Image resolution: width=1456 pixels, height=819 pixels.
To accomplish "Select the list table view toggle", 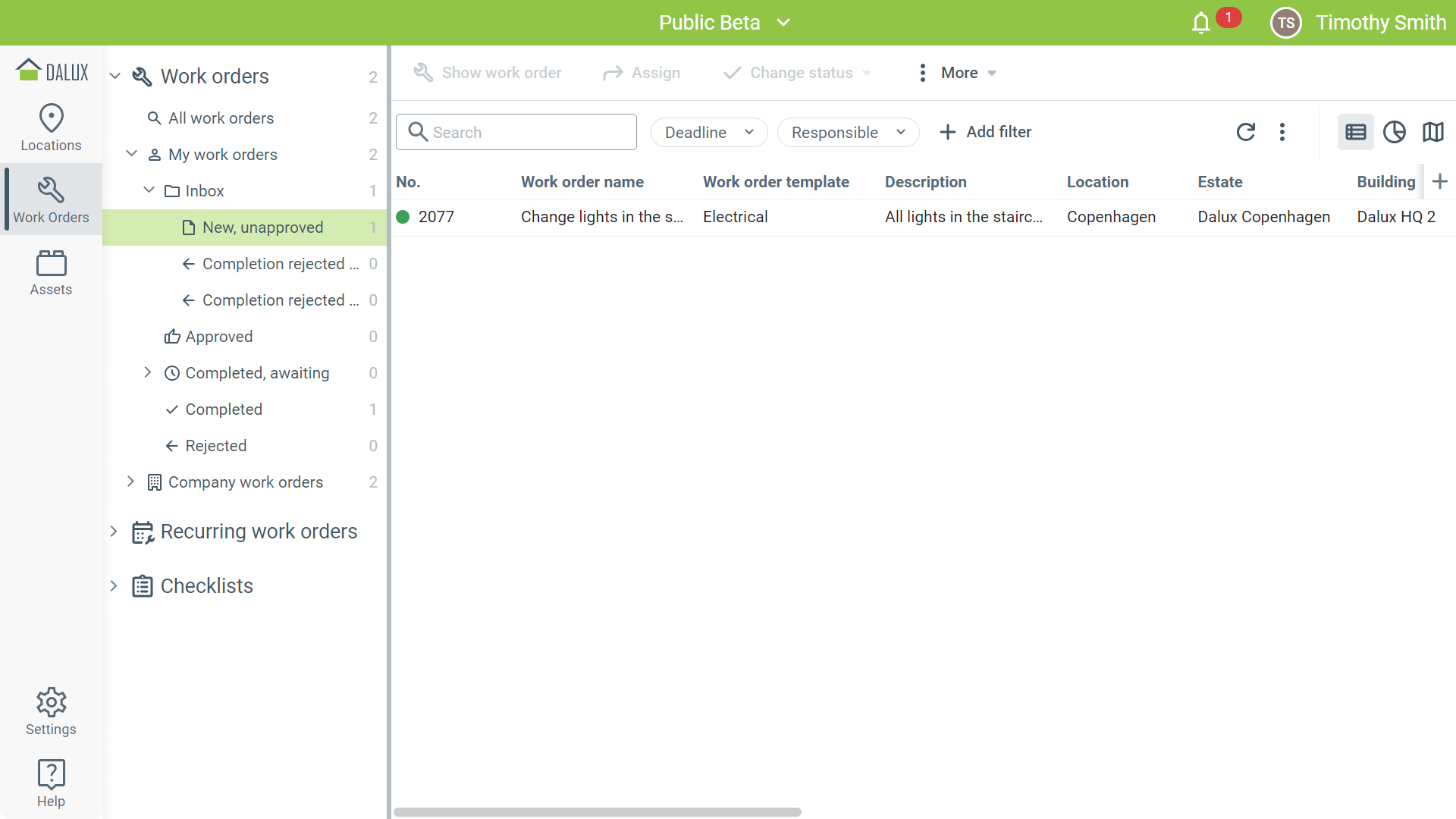I will tap(1355, 132).
